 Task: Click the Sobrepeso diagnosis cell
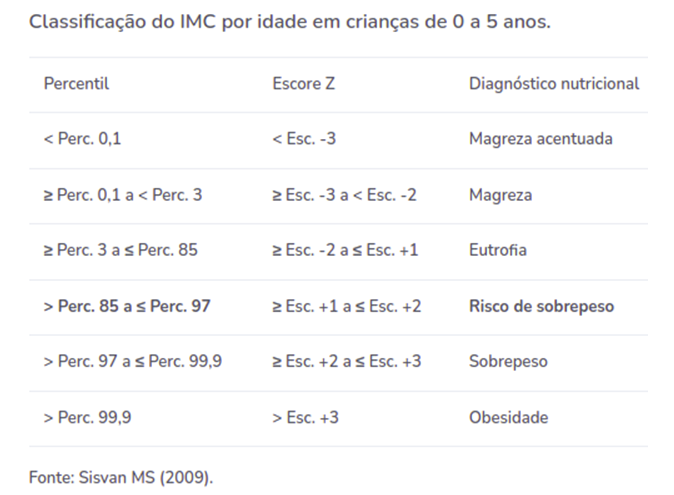tap(508, 361)
